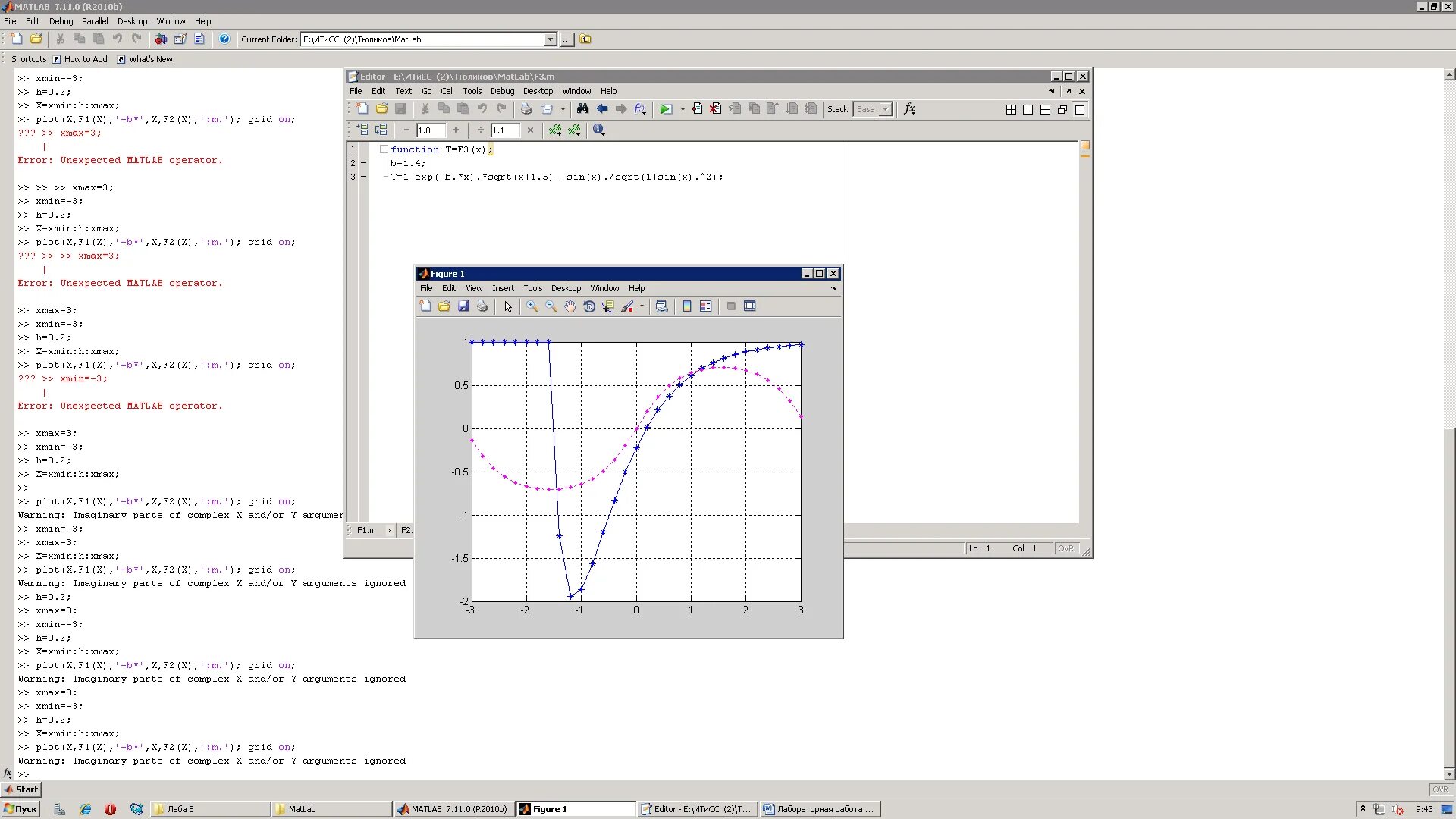
Task: Click binoculars Find icon in Editor
Action: coord(582,109)
